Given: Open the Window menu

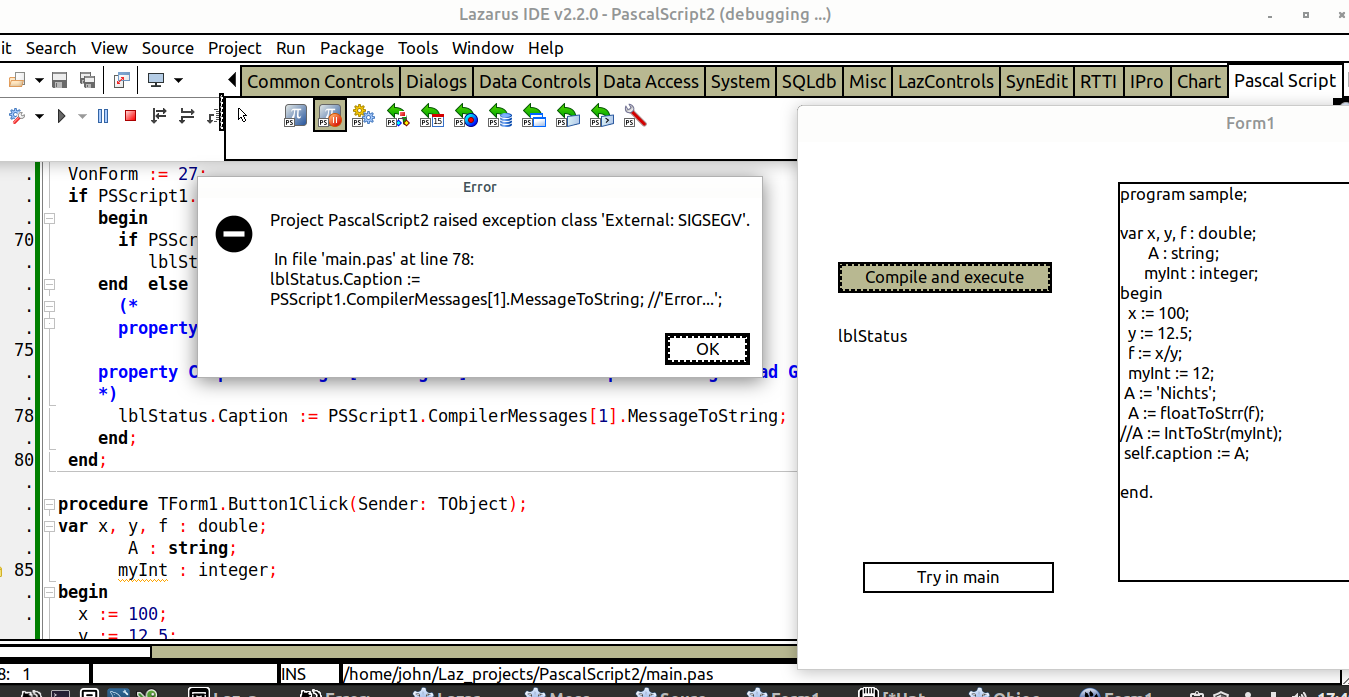Looking at the screenshot, I should pos(483,48).
